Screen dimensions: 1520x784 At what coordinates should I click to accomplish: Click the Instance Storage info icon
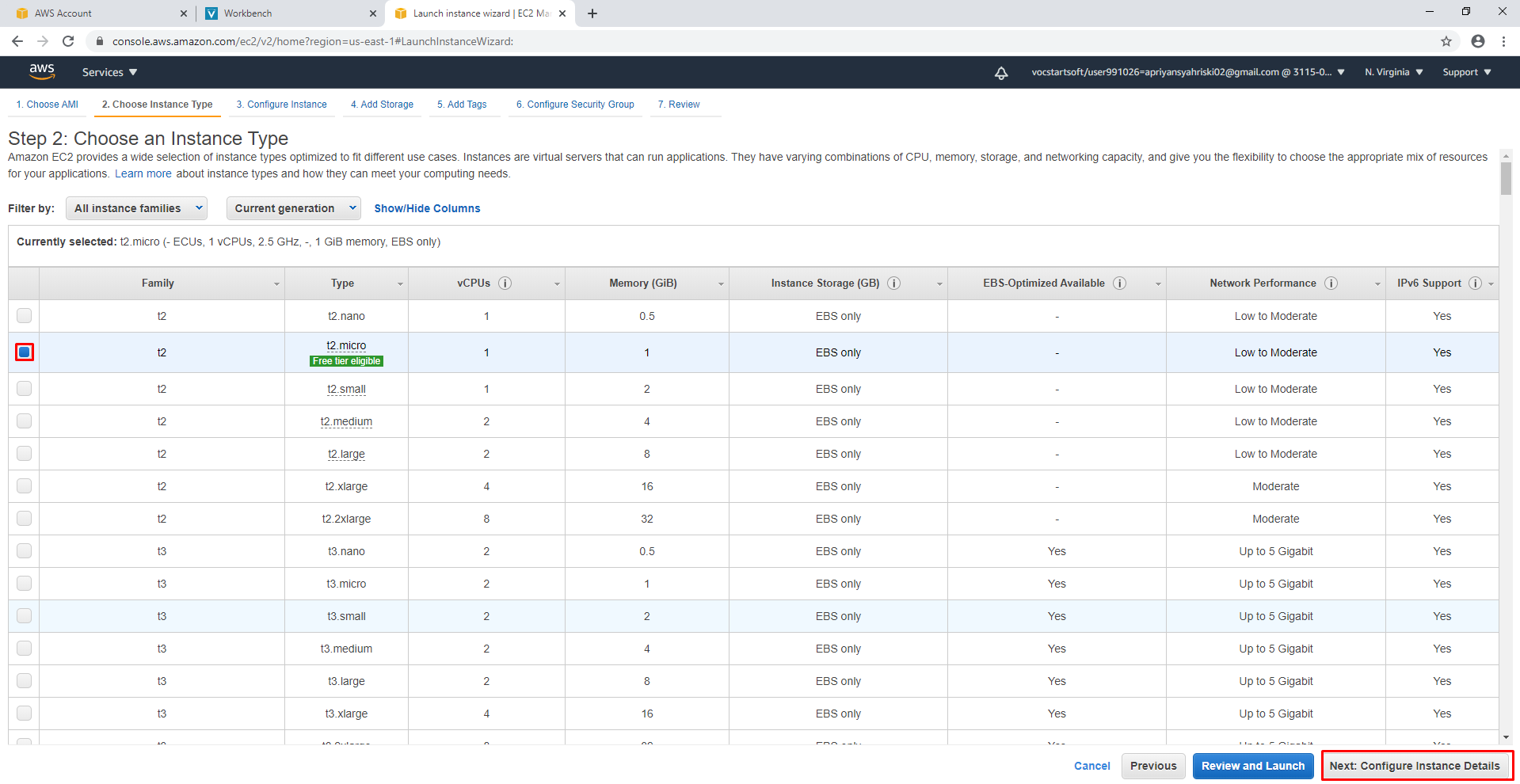coord(893,284)
